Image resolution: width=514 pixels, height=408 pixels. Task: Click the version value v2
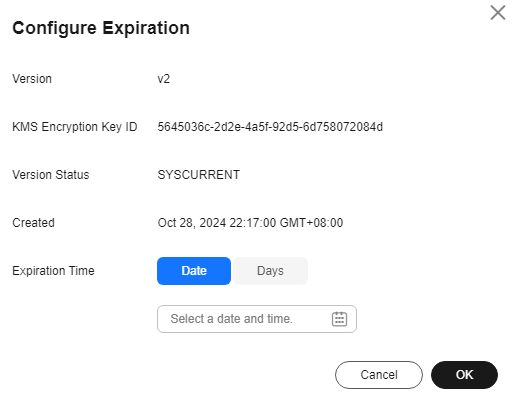(164, 79)
